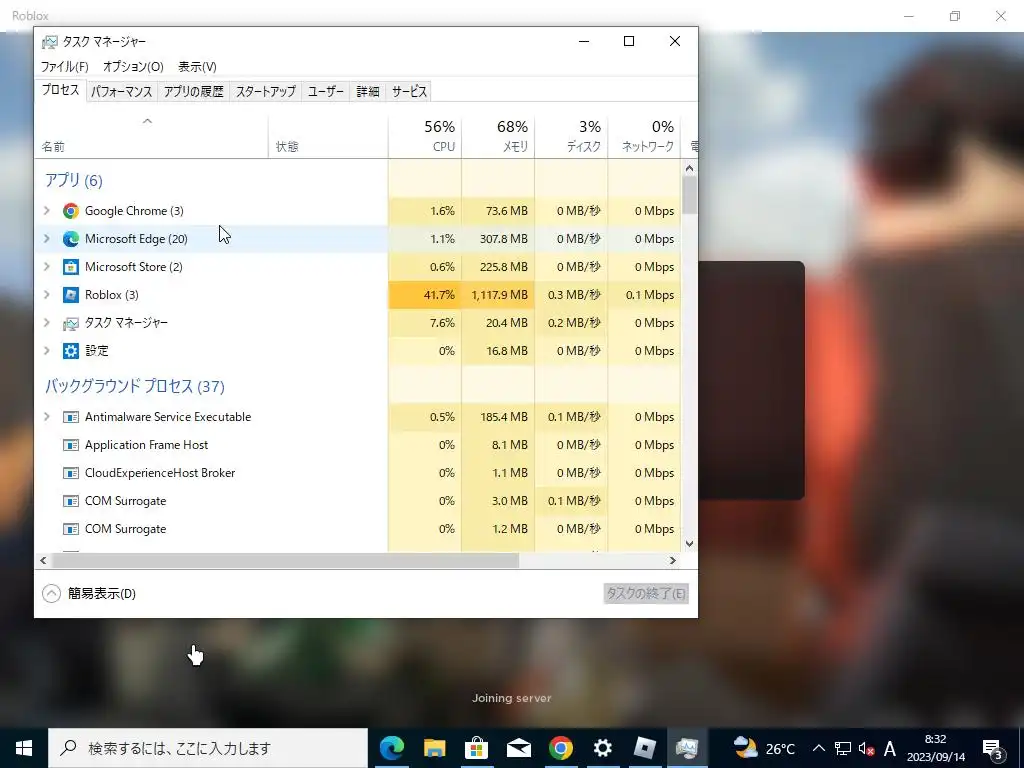Expand the Microsoft Edge (20) process group
1024x768 pixels.
(46, 239)
